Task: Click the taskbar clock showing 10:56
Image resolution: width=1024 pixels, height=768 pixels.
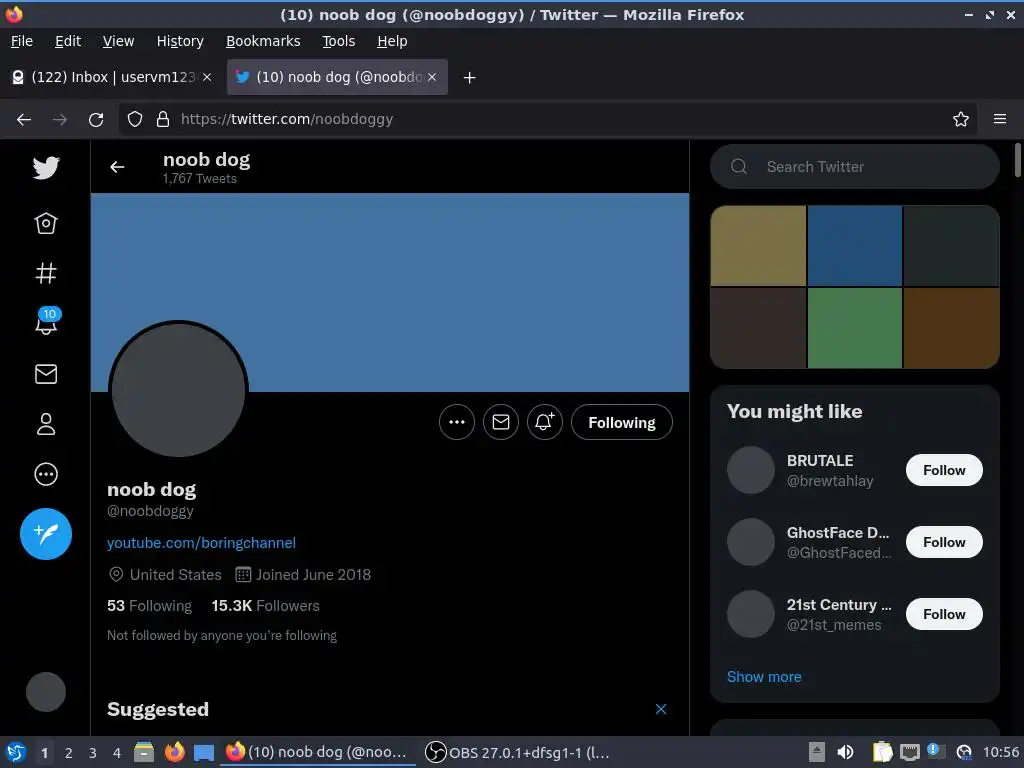Action: click(1000, 752)
